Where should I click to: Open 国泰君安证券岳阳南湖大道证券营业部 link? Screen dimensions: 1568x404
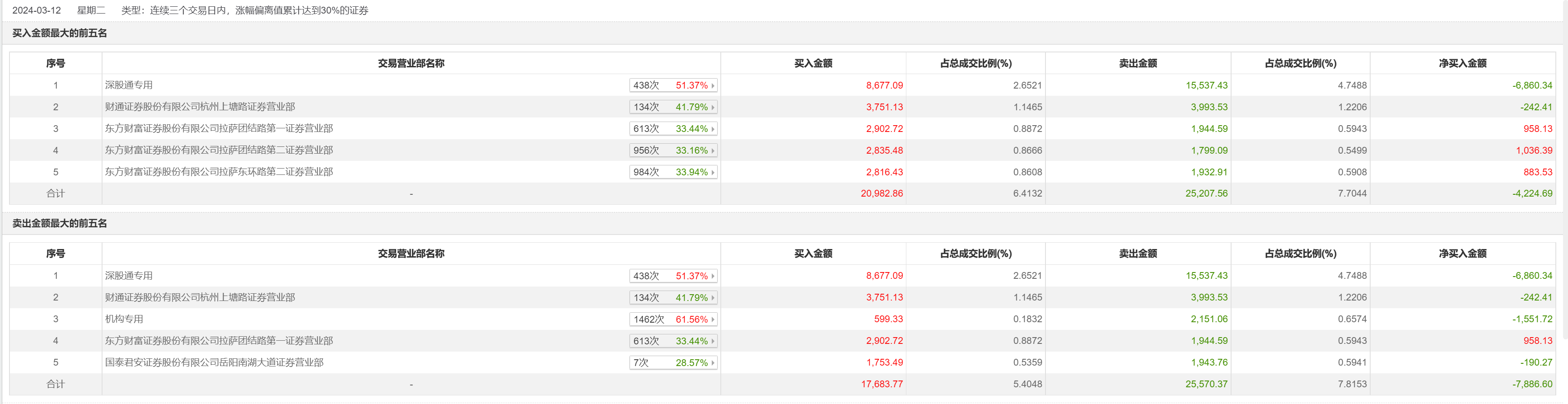click(x=214, y=362)
